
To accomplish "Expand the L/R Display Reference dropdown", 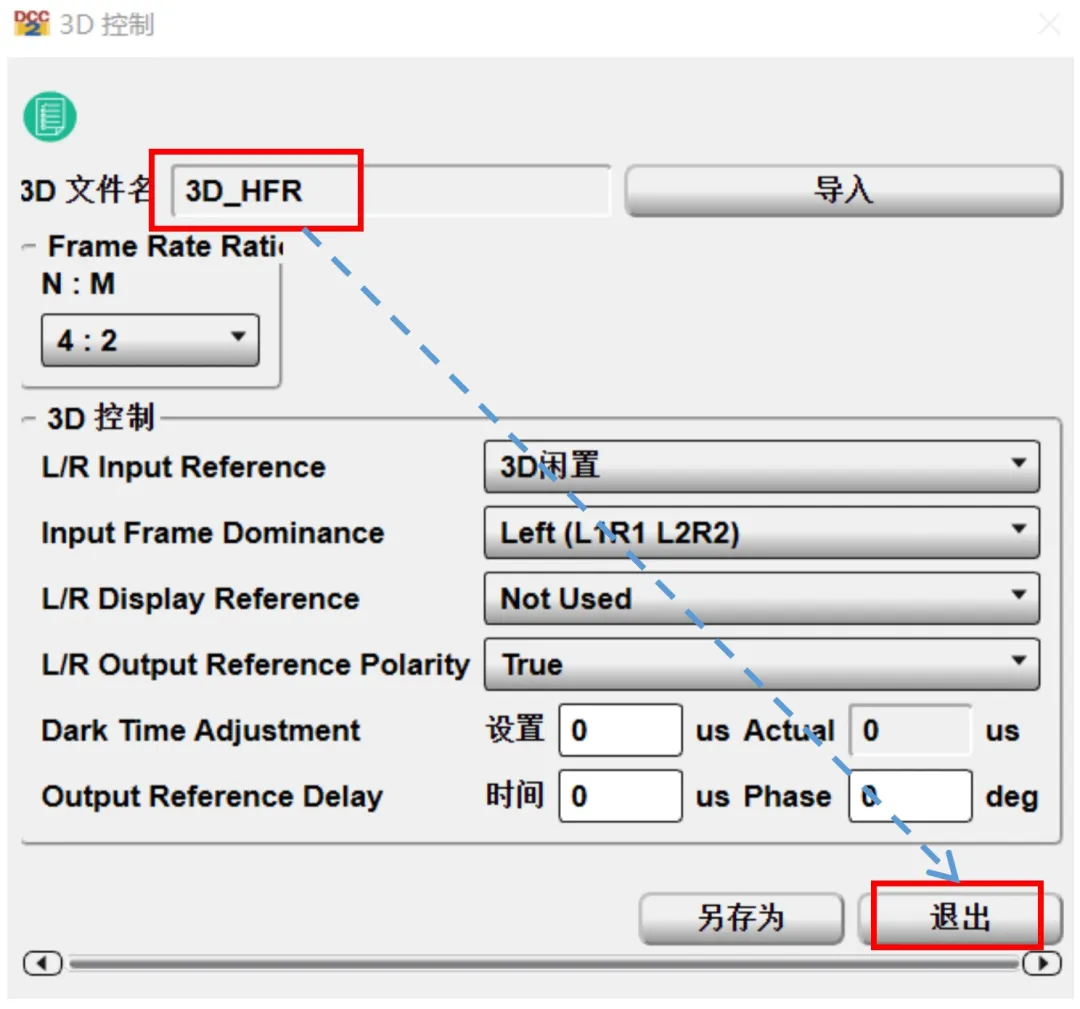I will coord(761,598).
